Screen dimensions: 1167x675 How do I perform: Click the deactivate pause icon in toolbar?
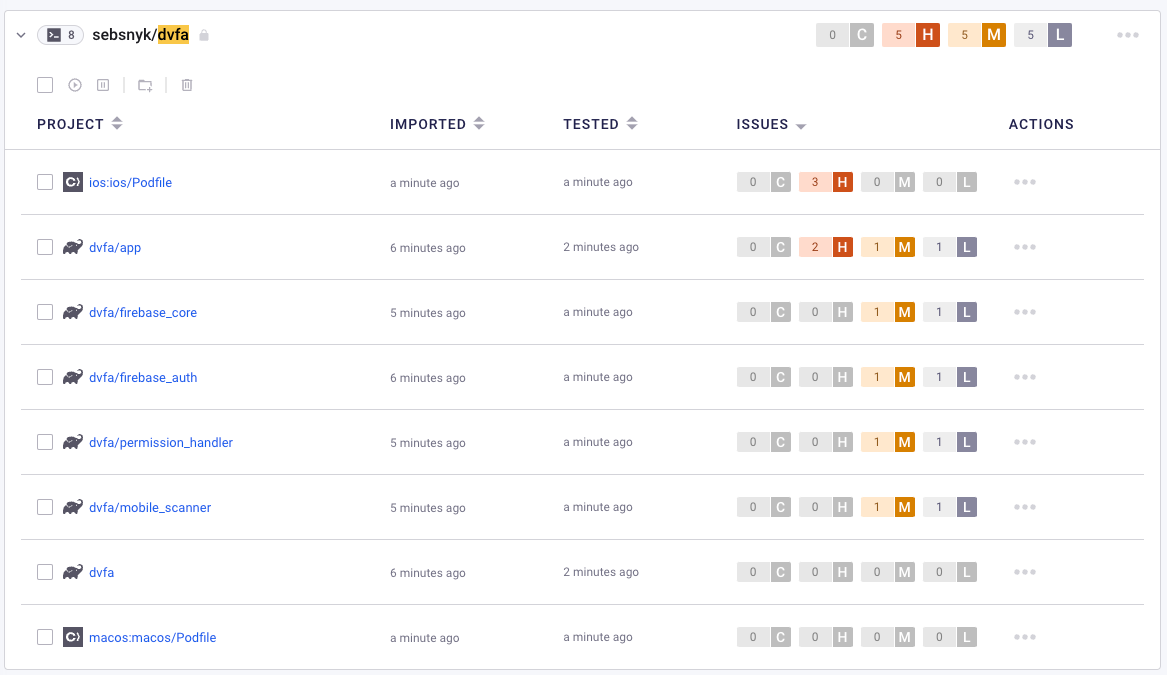coord(103,85)
